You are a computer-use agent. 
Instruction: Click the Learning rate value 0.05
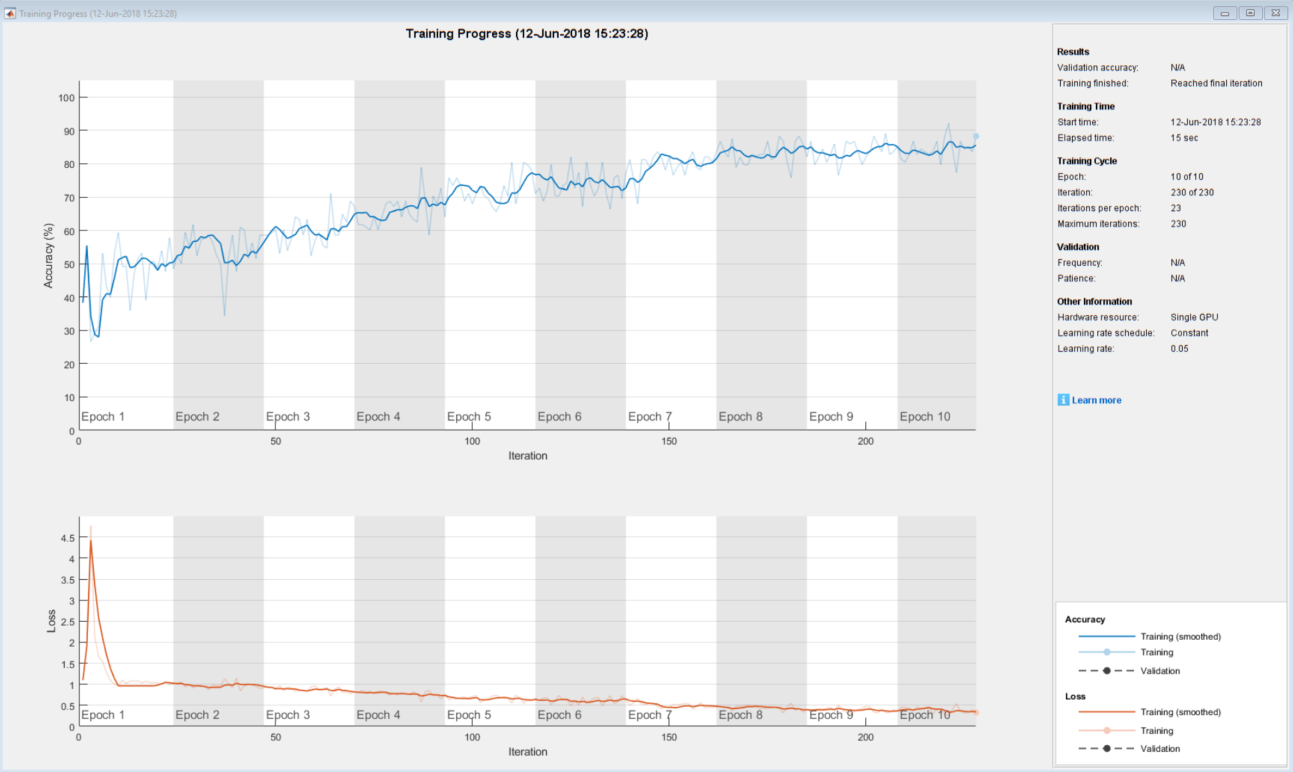click(x=1180, y=349)
